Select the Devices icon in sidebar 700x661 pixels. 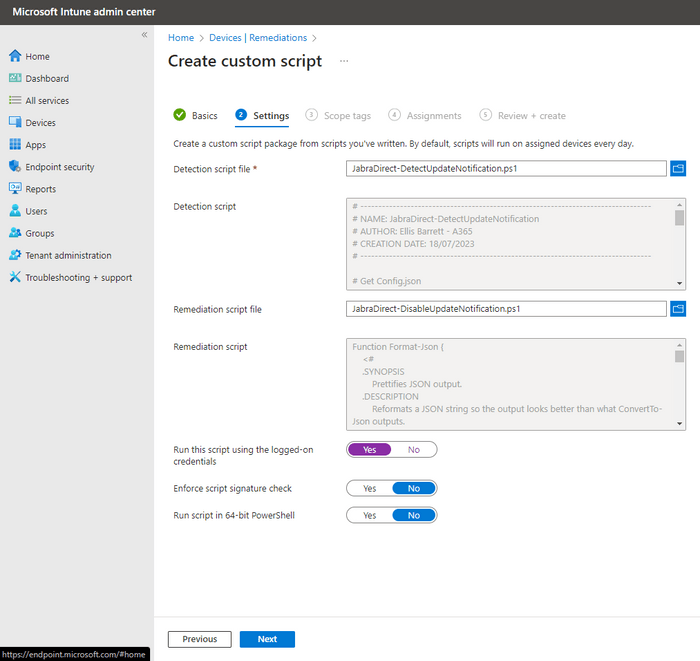15,123
